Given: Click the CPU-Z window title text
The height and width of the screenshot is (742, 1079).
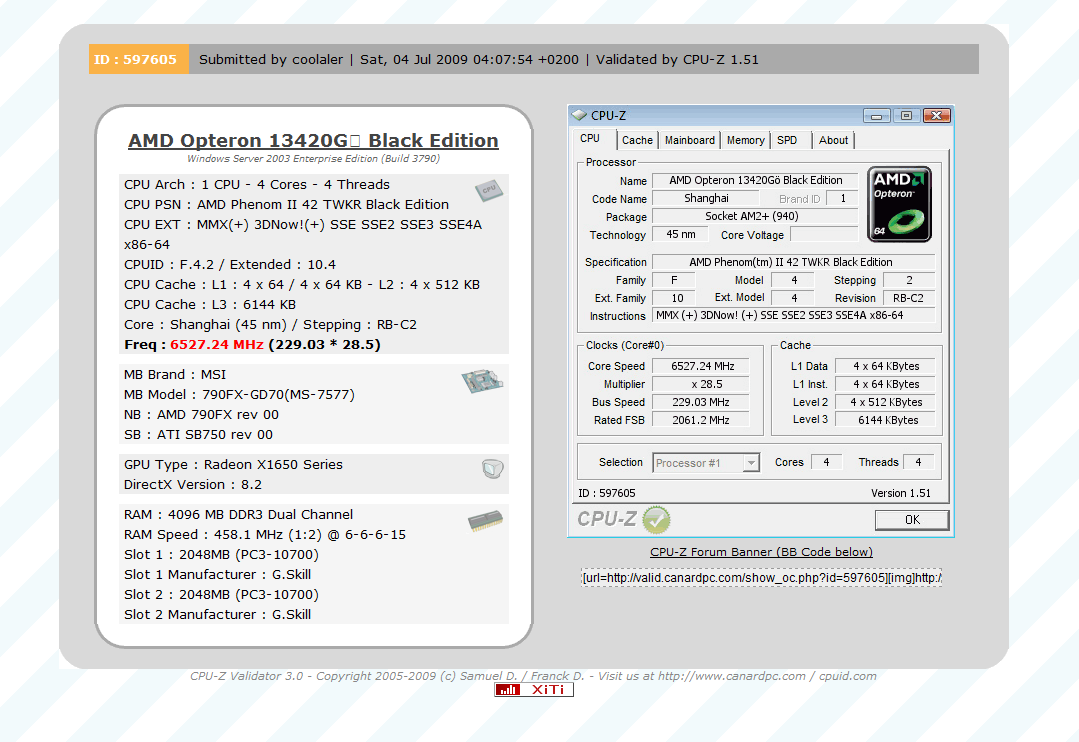Looking at the screenshot, I should (x=608, y=116).
